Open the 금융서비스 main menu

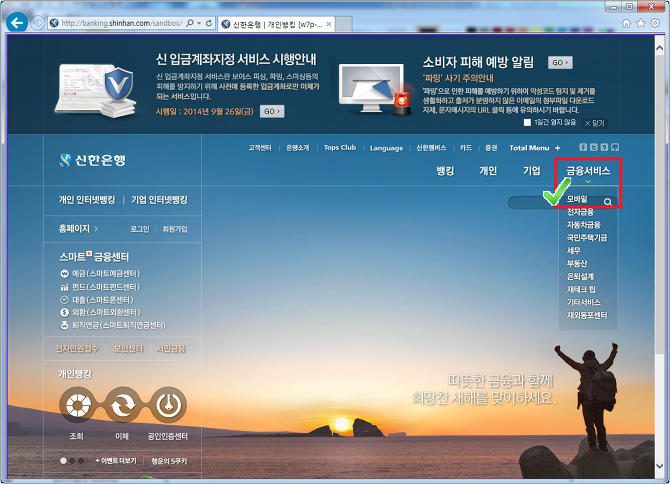click(588, 171)
